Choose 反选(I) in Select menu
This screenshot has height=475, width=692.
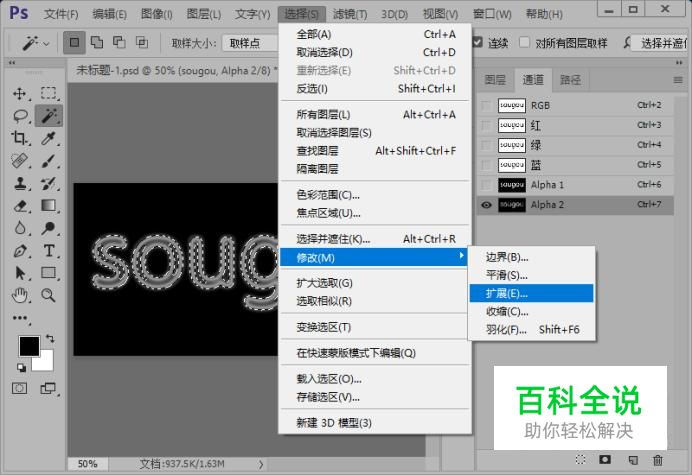375,89
